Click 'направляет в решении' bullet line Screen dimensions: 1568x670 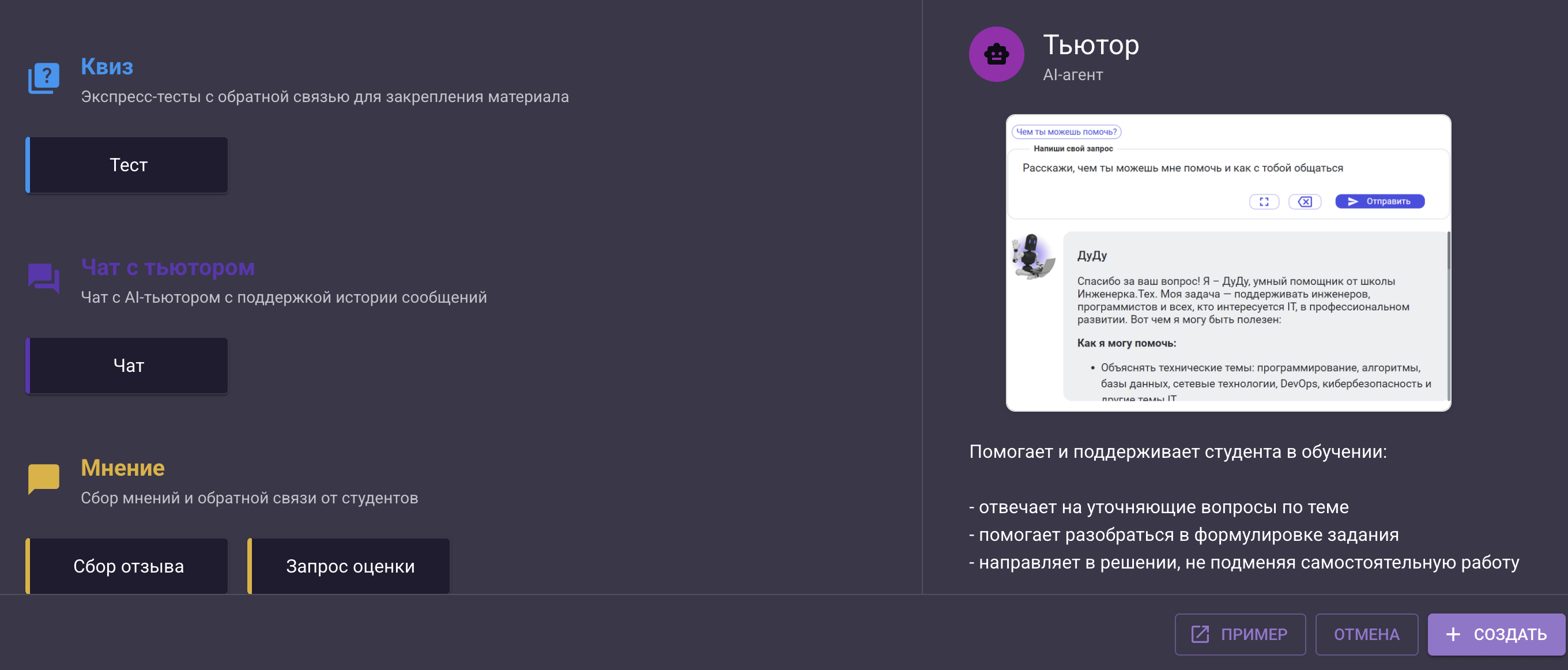(x=1244, y=562)
